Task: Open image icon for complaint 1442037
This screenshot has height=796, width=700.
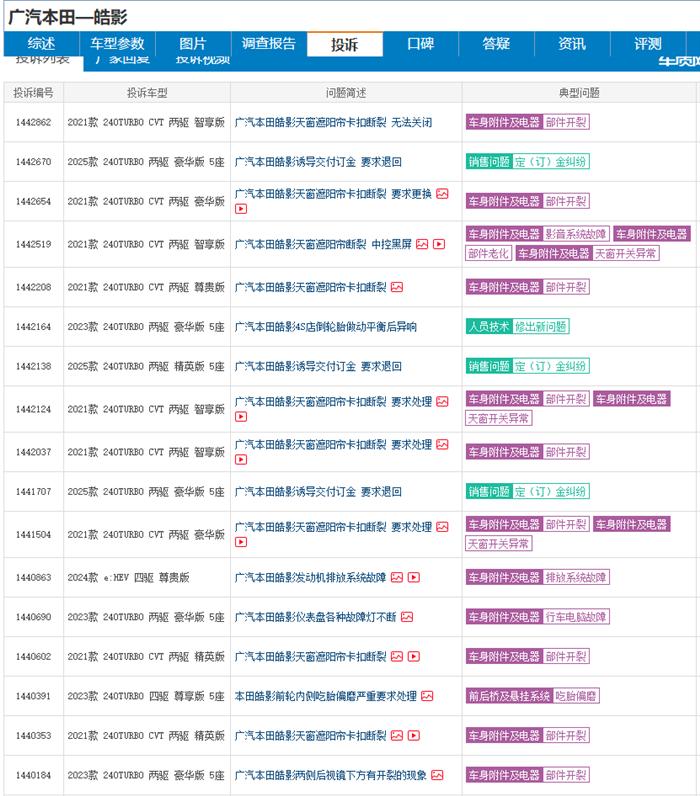Action: click(x=442, y=445)
